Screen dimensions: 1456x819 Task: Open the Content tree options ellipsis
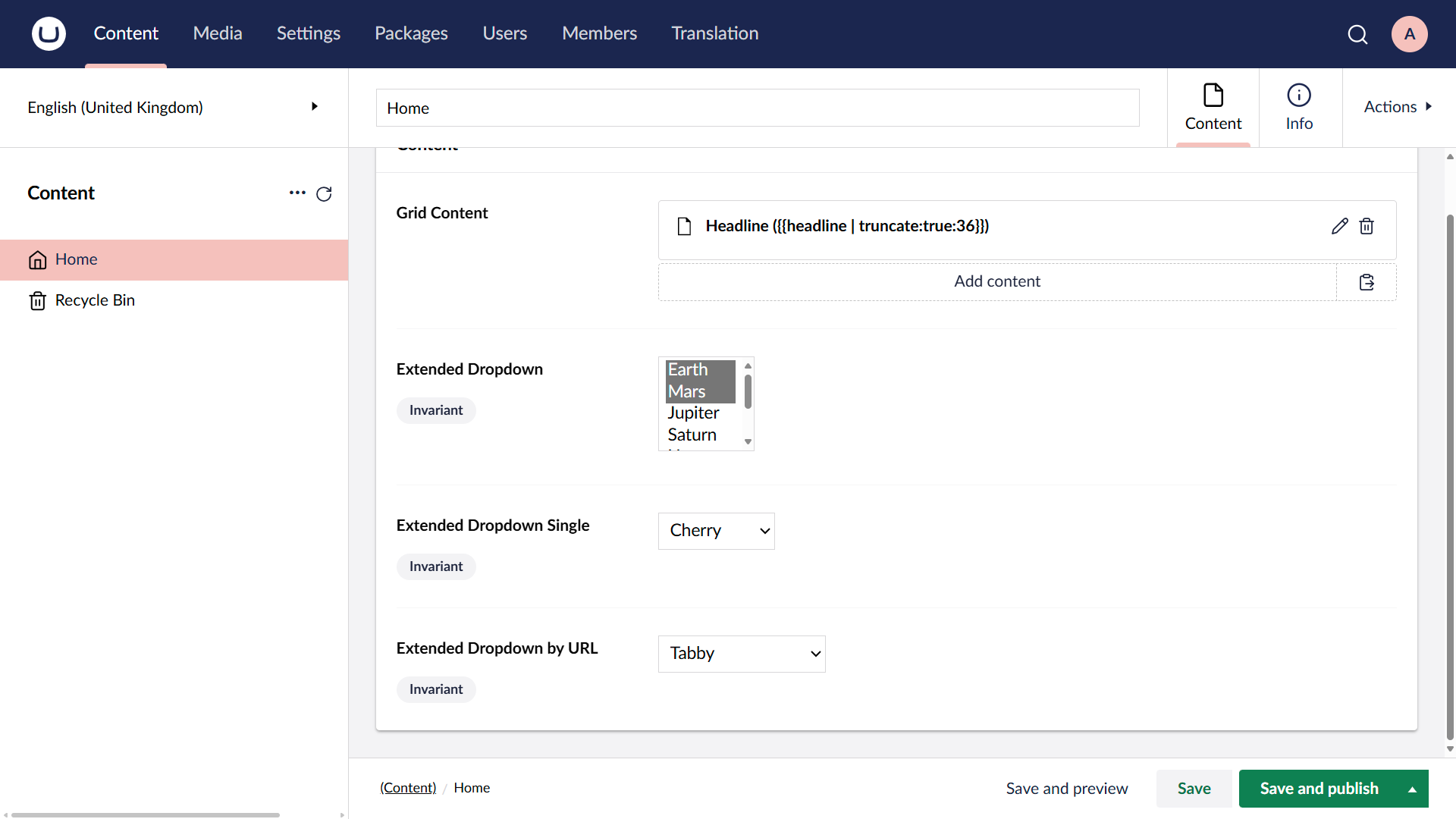pyautogui.click(x=297, y=193)
